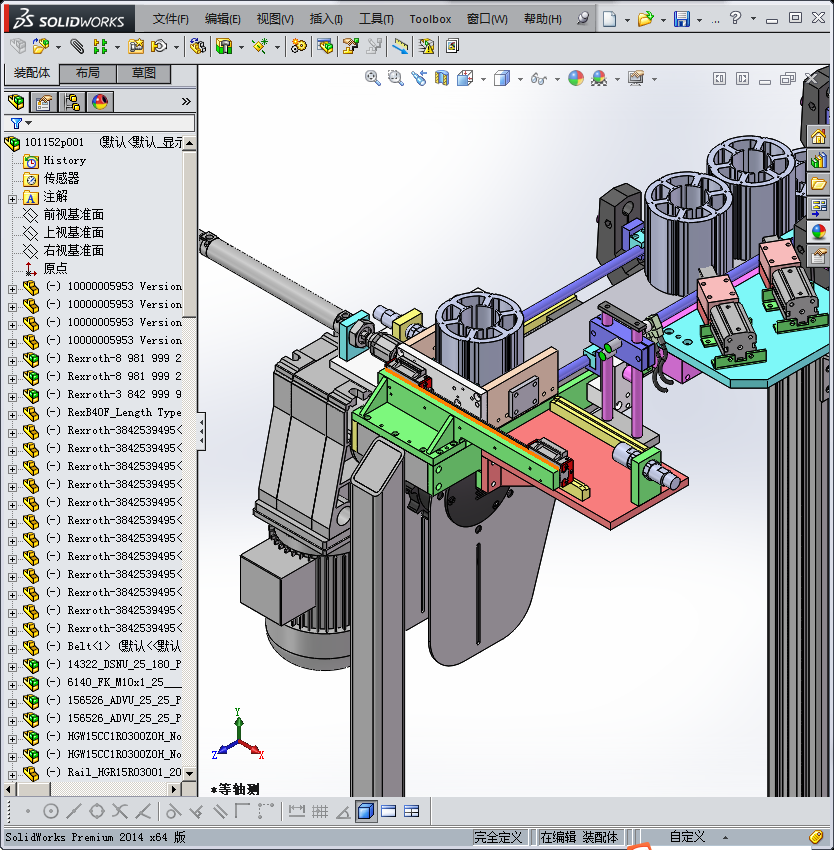Open the Save file icon
834x850 pixels.
681,19
